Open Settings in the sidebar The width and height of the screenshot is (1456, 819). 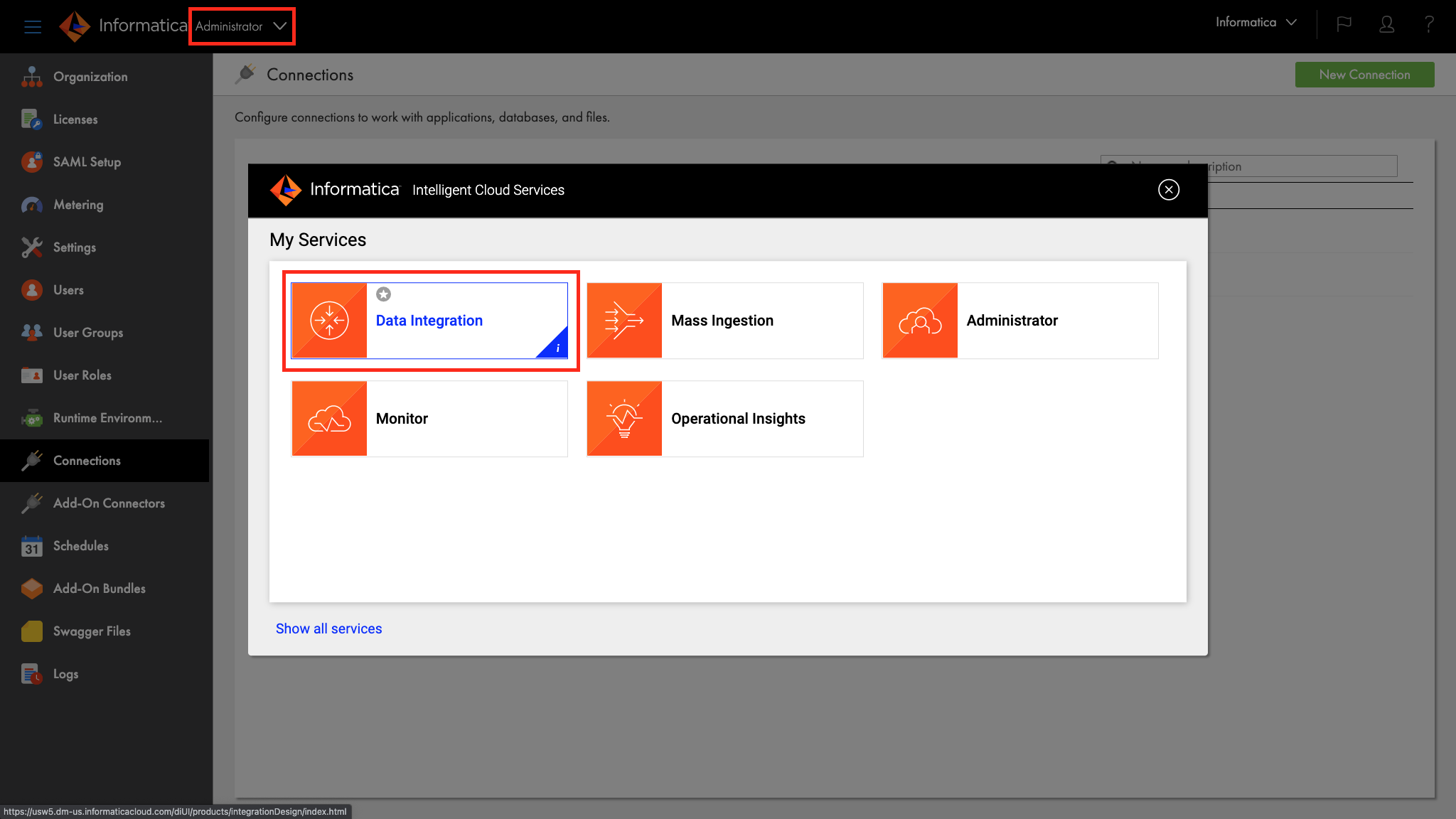[105, 247]
